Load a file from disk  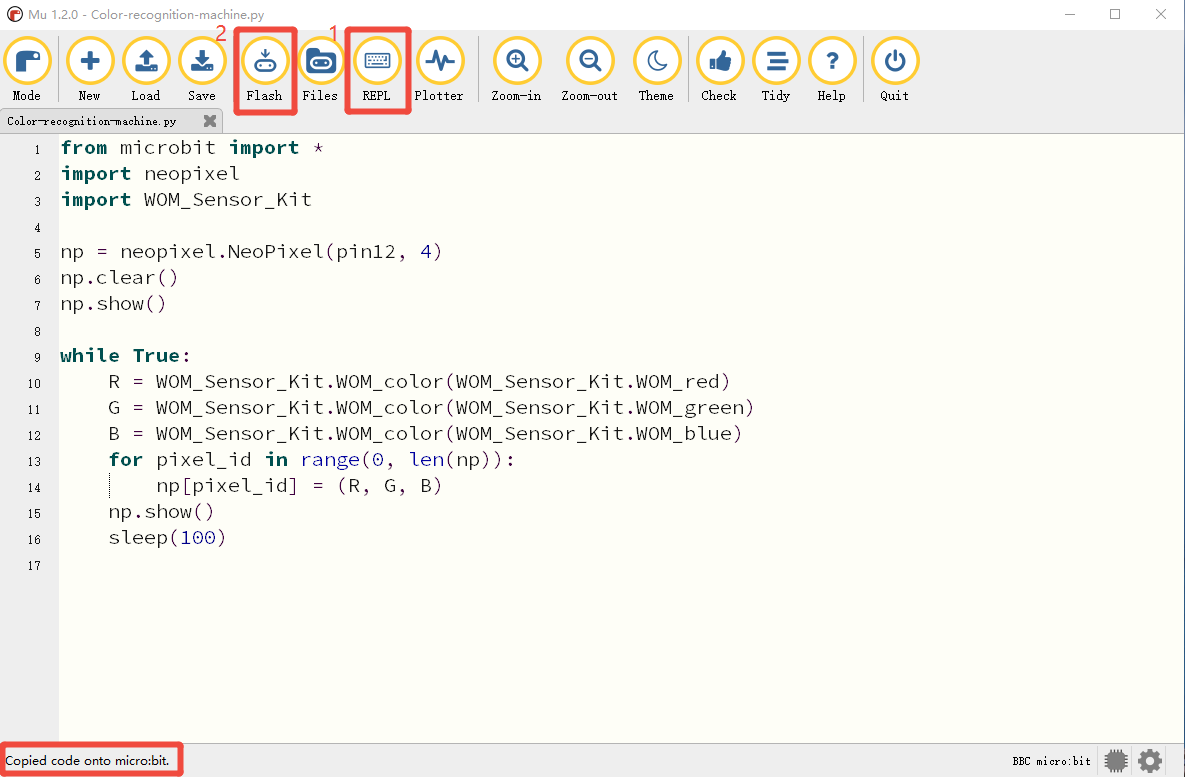point(146,70)
